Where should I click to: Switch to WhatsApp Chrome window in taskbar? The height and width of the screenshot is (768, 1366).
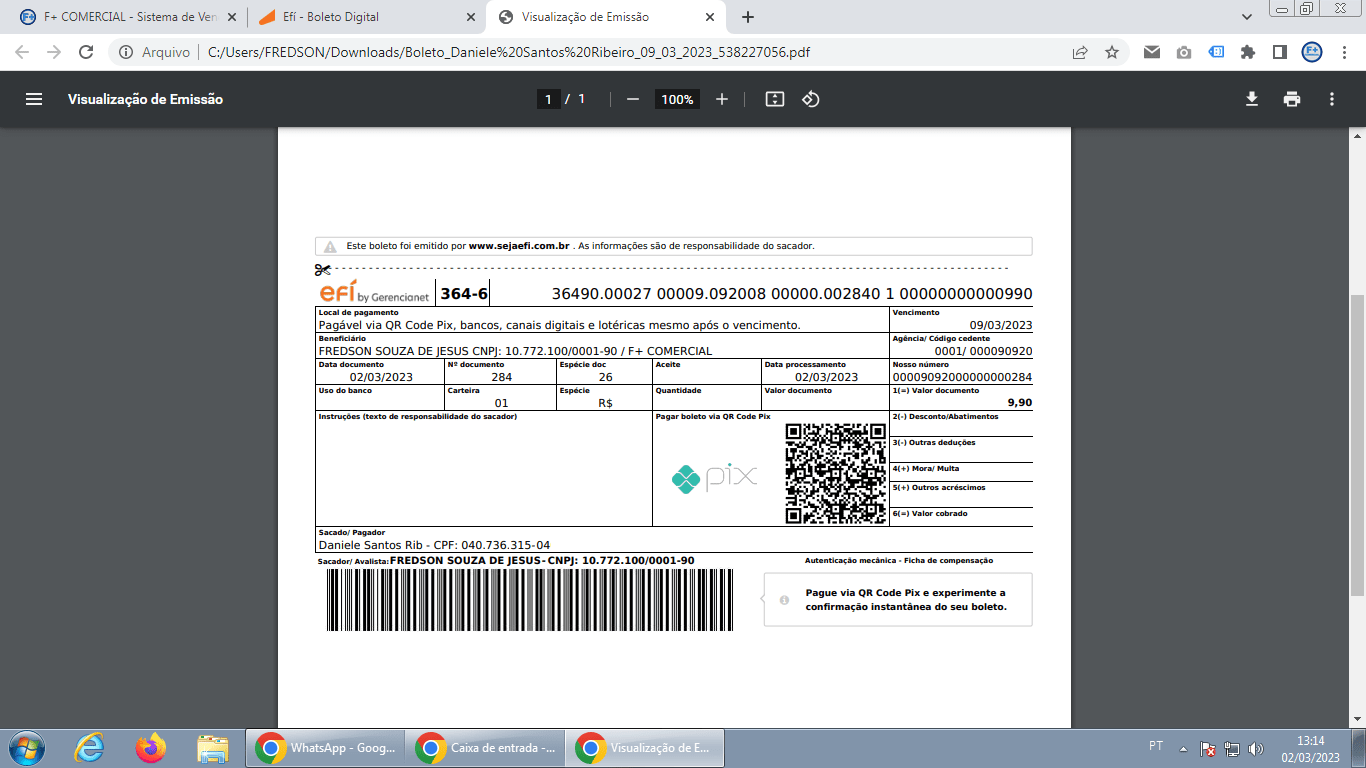[325, 748]
